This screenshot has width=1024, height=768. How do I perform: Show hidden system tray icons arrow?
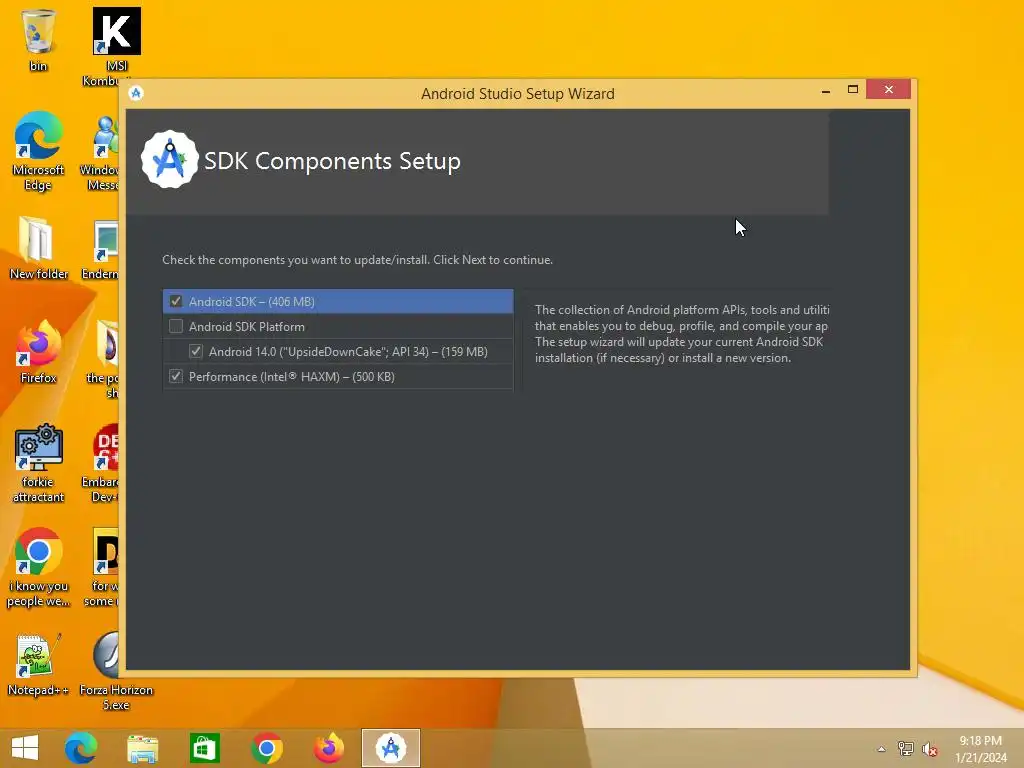point(881,749)
